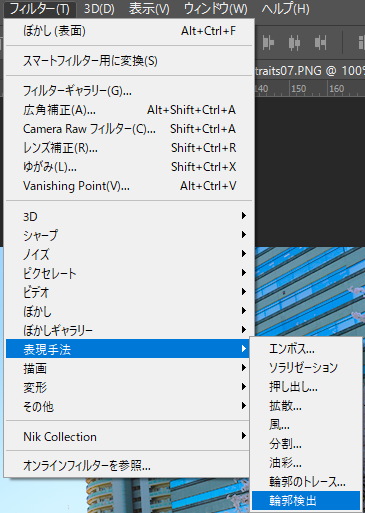Open the ヘルプ(H) menu
Image resolution: width=365 pixels, height=513 pixels.
pos(285,9)
